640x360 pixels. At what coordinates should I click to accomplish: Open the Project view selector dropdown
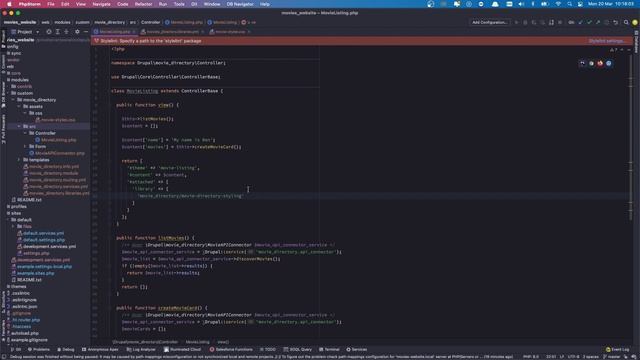(x=25, y=31)
